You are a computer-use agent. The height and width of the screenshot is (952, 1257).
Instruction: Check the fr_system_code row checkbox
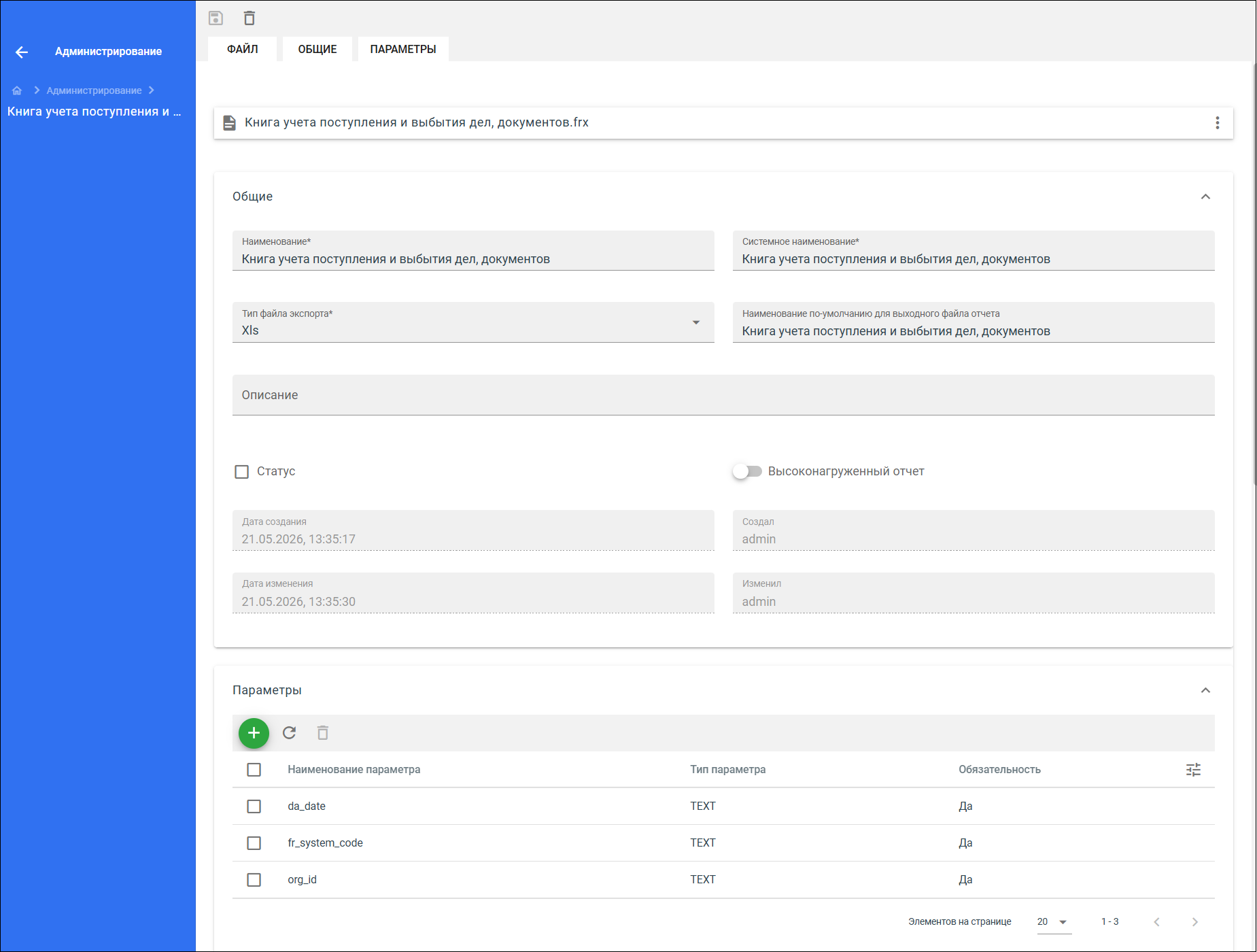click(x=254, y=843)
